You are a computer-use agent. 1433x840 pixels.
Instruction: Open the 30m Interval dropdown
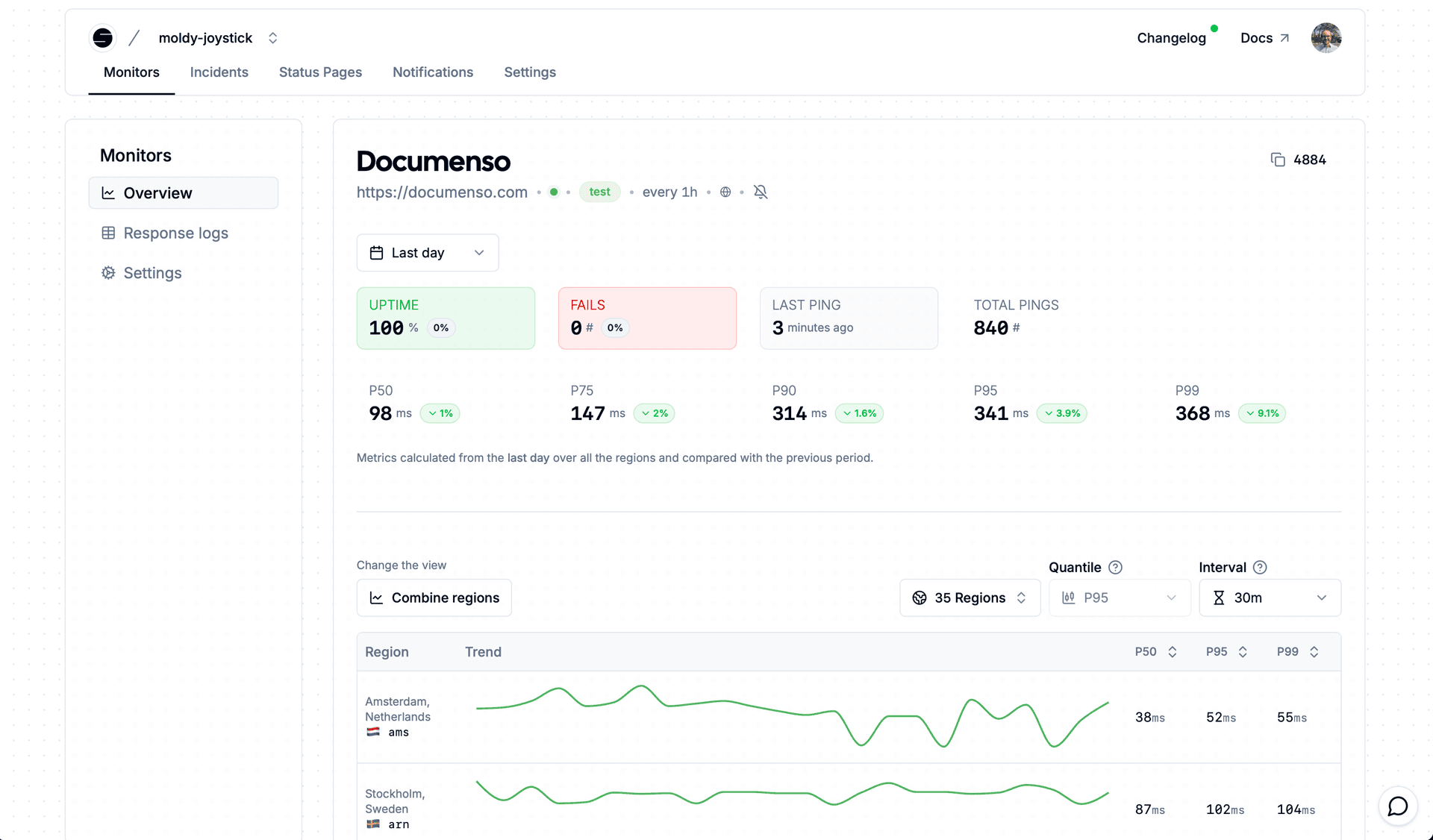pos(1270,598)
